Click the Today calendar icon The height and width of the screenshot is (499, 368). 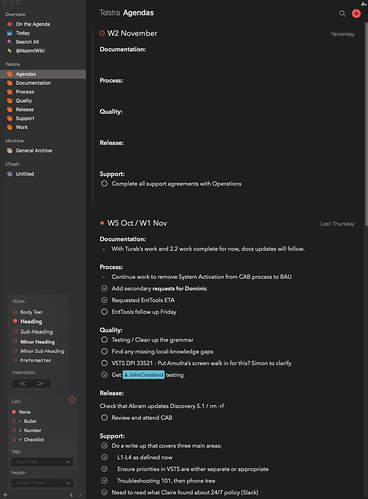point(9,33)
